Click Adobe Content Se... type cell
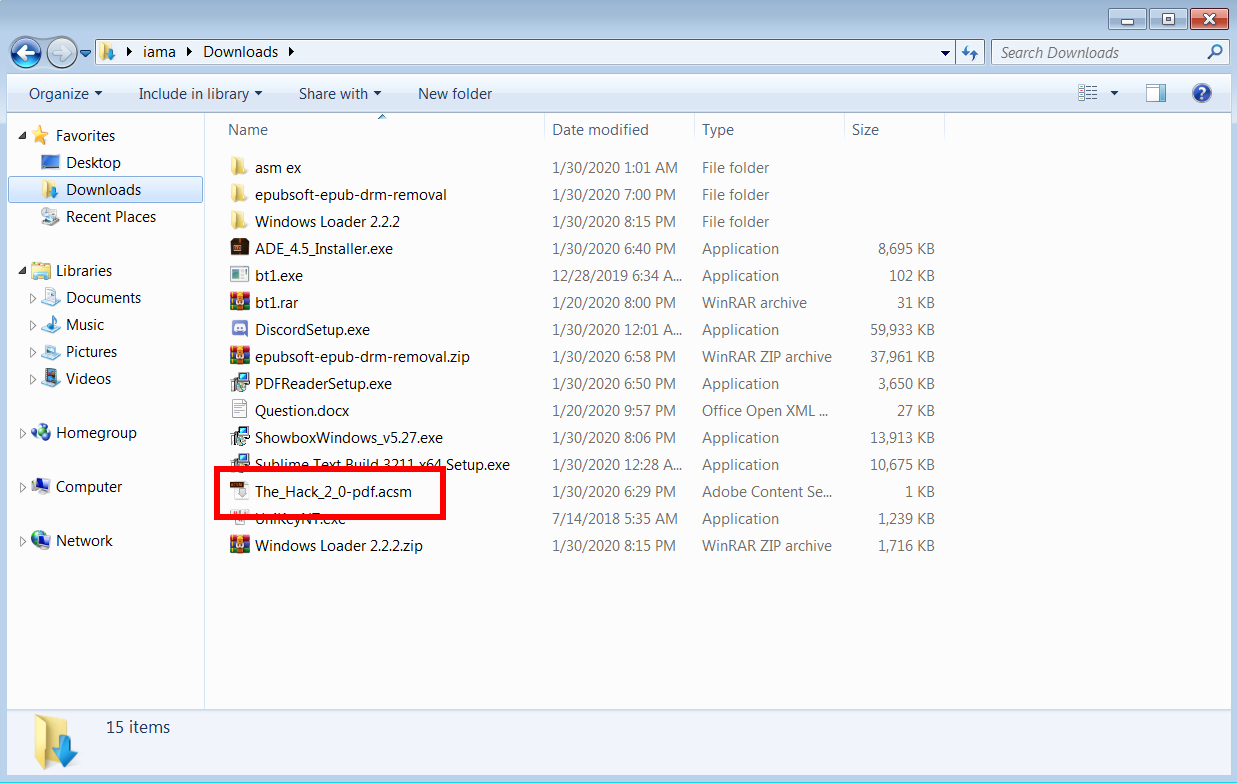 pyautogui.click(x=767, y=491)
